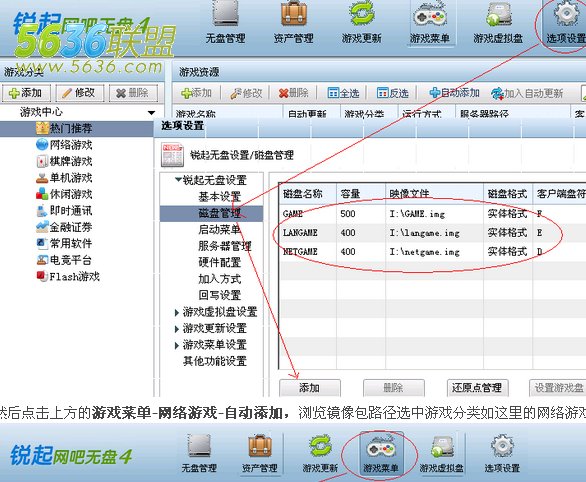The width and height of the screenshot is (586, 482).
Task: Click the 映像文件 column header
Action: pyautogui.click(x=435, y=194)
